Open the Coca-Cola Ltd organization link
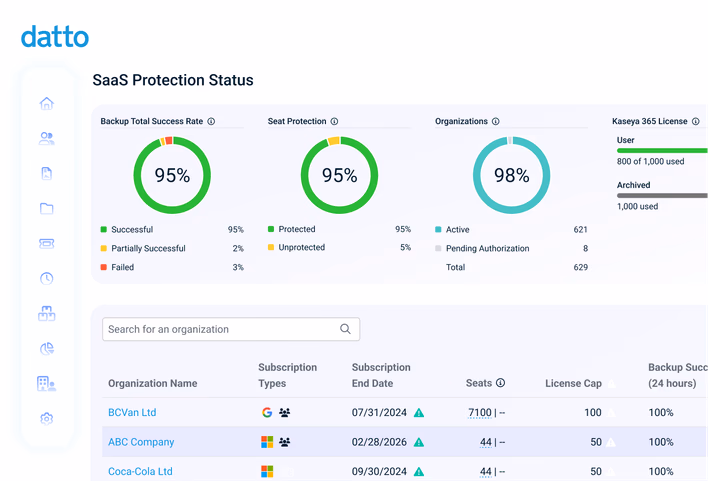Viewport: 708px width, 481px height. pyautogui.click(x=140, y=472)
